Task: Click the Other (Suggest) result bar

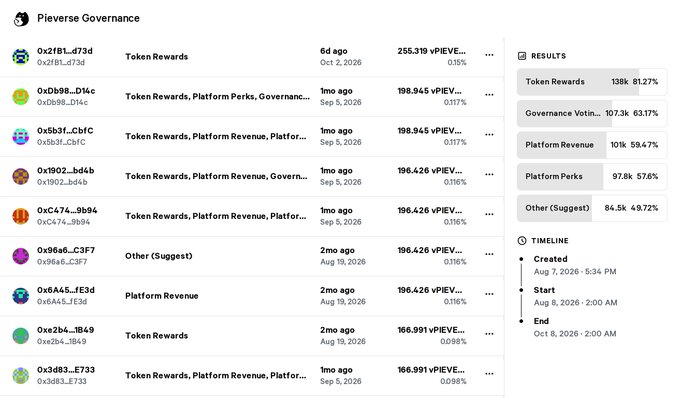Action: [x=592, y=208]
